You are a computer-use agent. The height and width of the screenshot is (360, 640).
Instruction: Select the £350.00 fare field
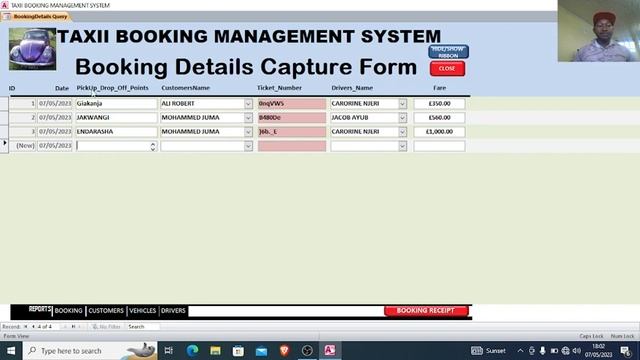[x=439, y=104]
